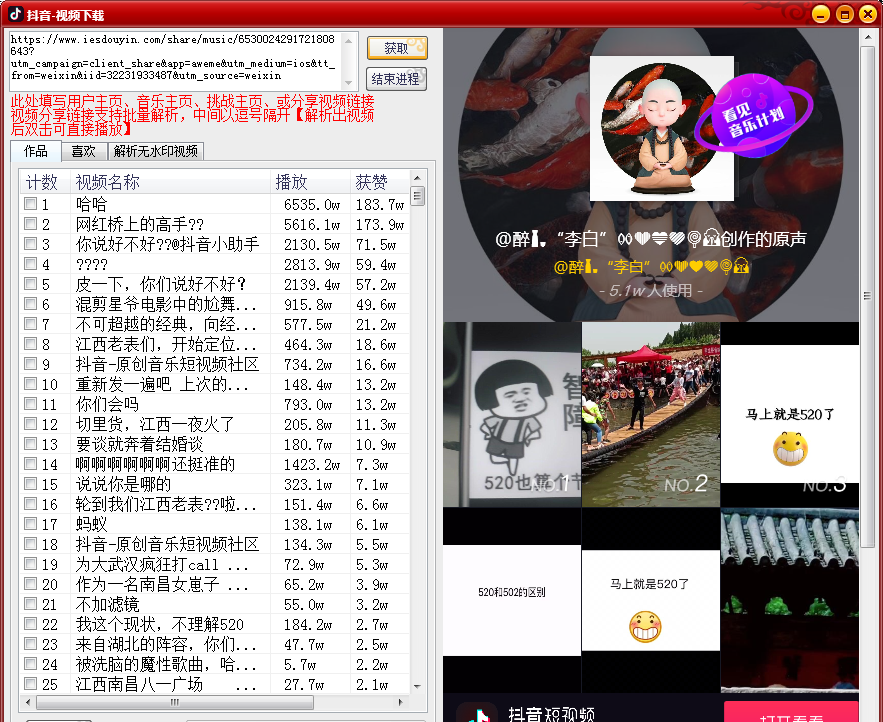Image resolution: width=883 pixels, height=722 pixels.
Task: Open the NO.1 video thumbnail with cartoon meme
Action: coord(512,415)
